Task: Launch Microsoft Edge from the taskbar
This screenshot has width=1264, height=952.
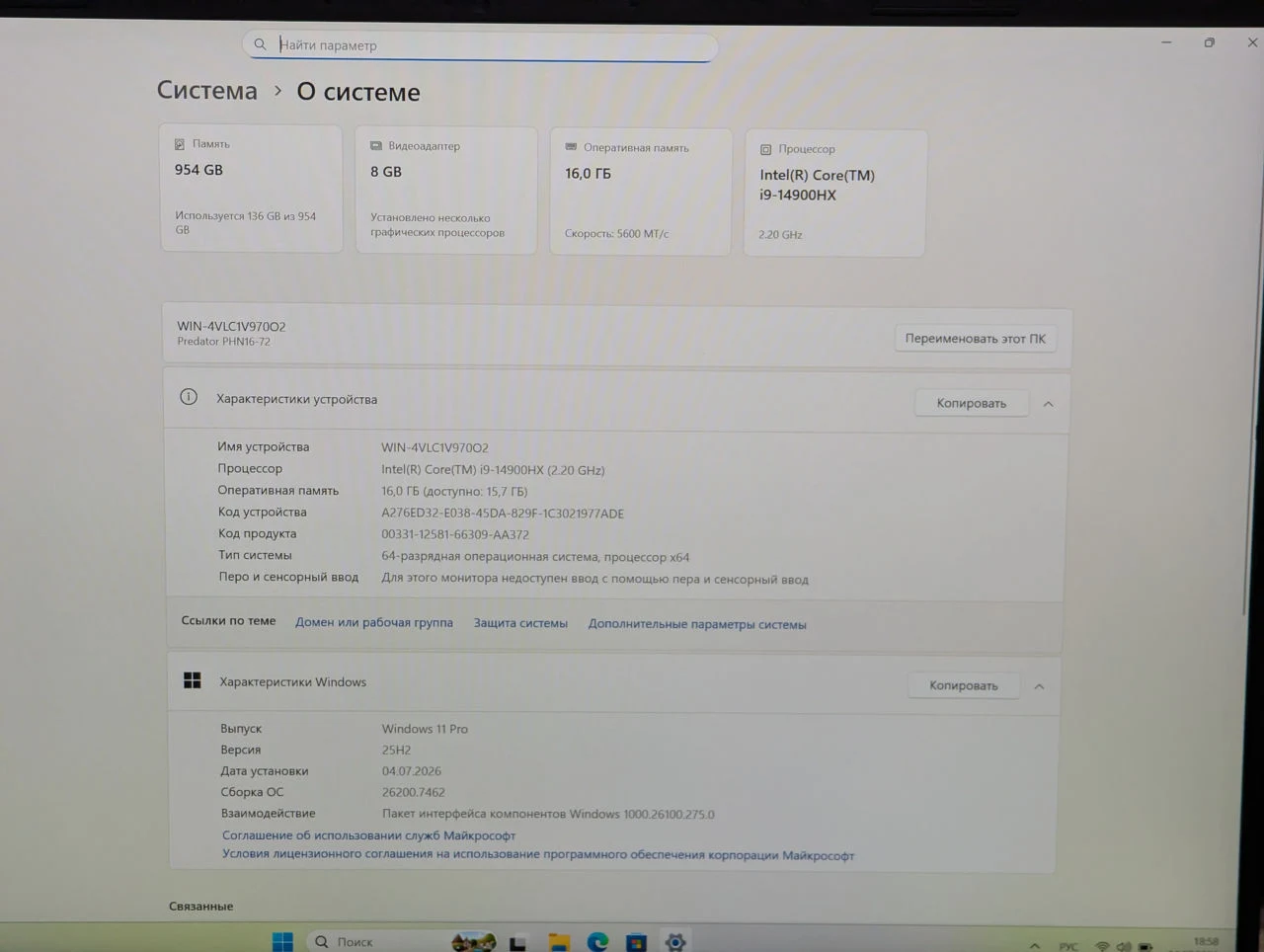Action: (x=597, y=942)
